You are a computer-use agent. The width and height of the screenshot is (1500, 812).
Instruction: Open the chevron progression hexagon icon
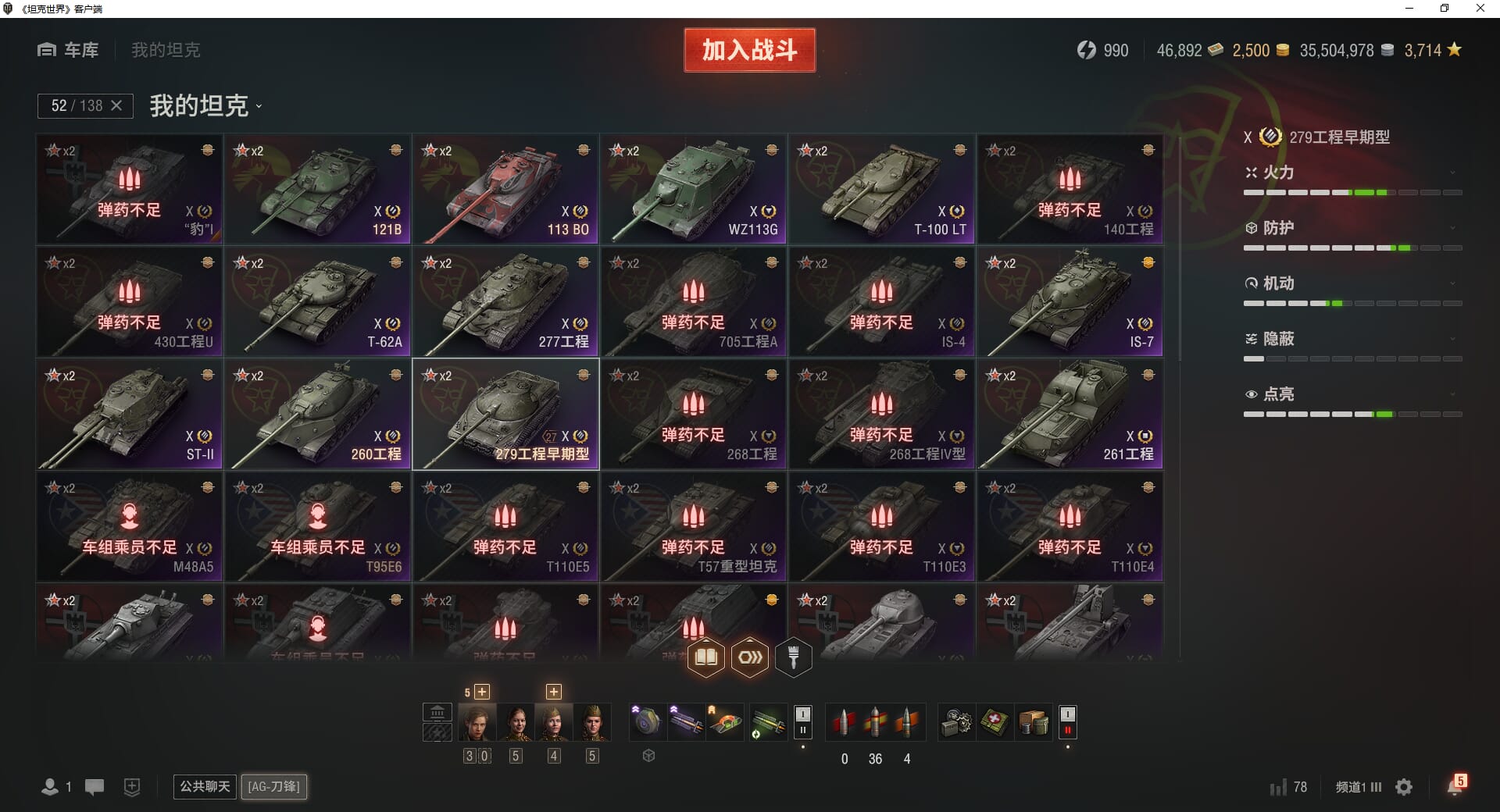[750, 657]
